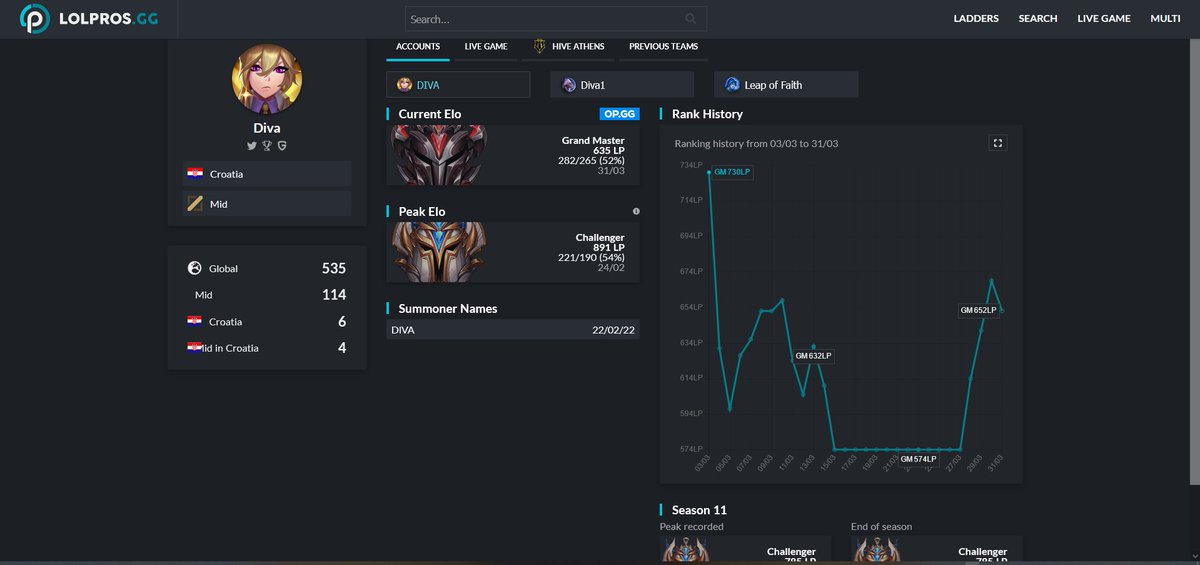
Task: Click the Diva player name
Action: tap(267, 128)
